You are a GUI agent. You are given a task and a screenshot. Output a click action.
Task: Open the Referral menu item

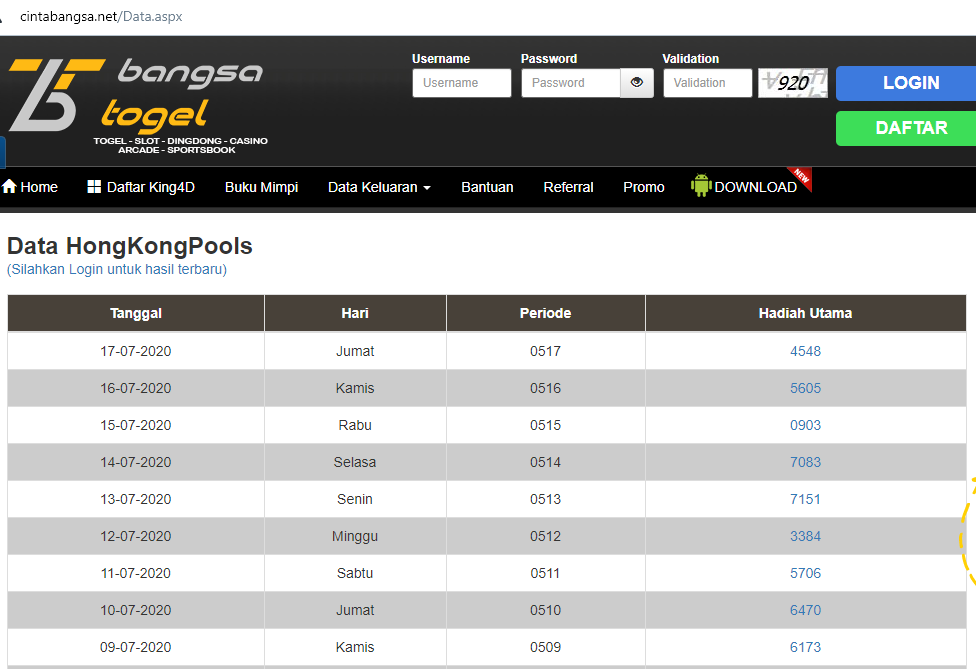(x=568, y=187)
